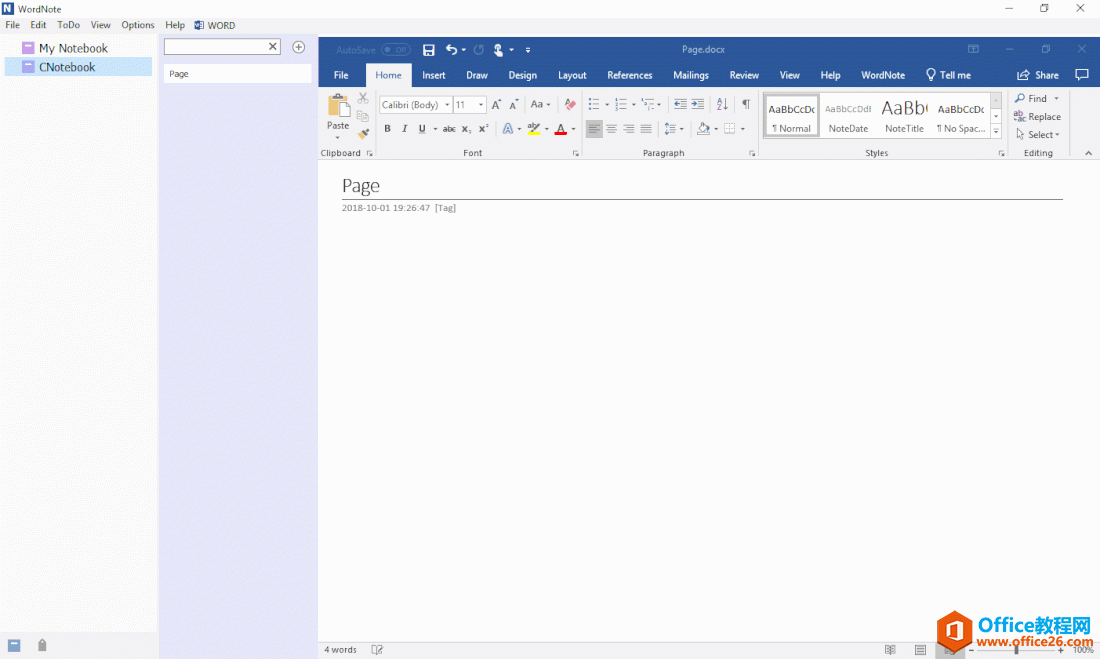Image resolution: width=1100 pixels, height=659 pixels.
Task: Toggle bold formatting in the Font group
Action: 388,128
